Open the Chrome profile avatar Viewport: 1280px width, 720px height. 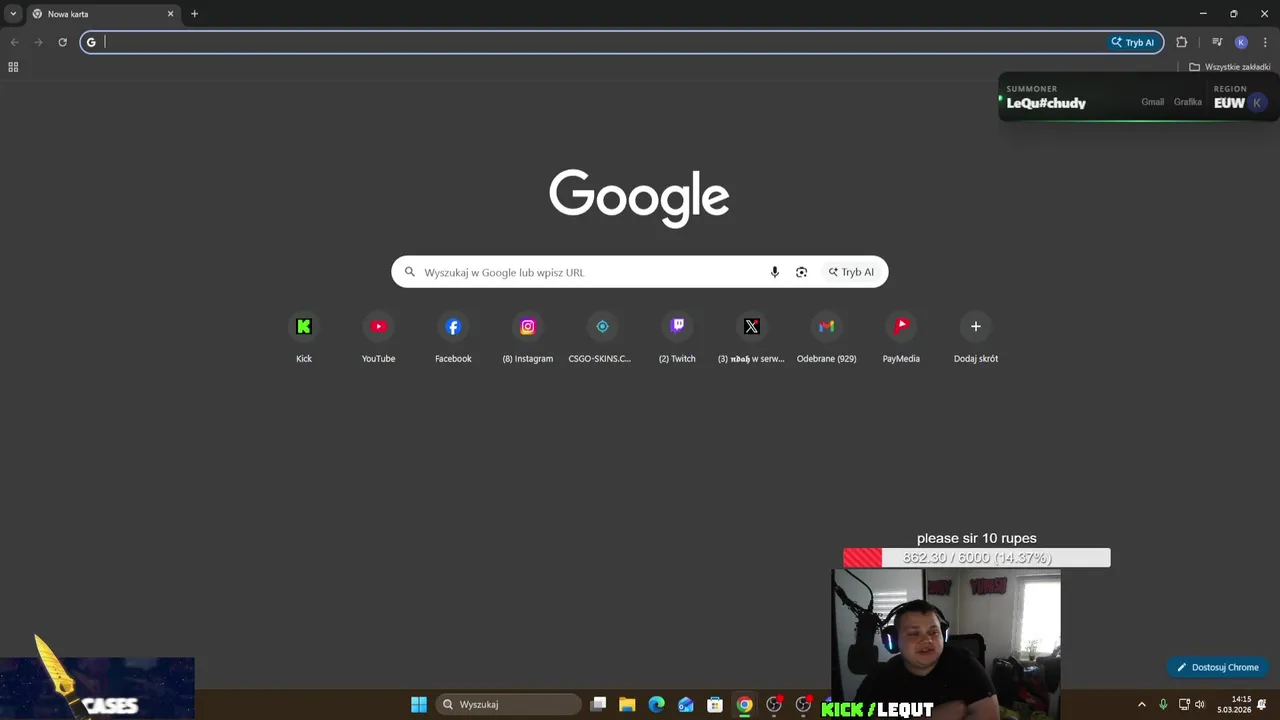tap(1241, 42)
